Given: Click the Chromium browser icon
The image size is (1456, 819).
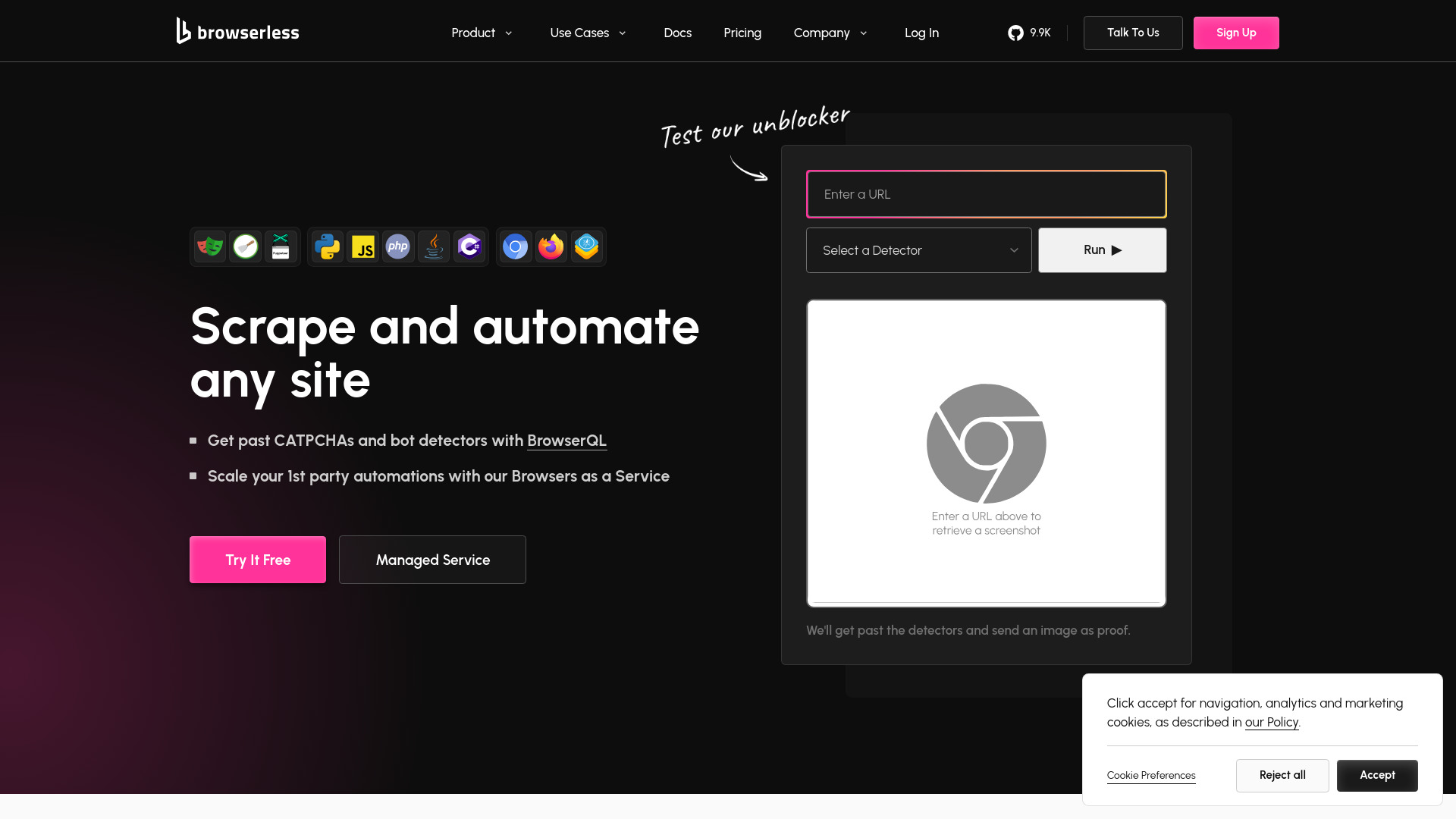Looking at the screenshot, I should click(515, 246).
